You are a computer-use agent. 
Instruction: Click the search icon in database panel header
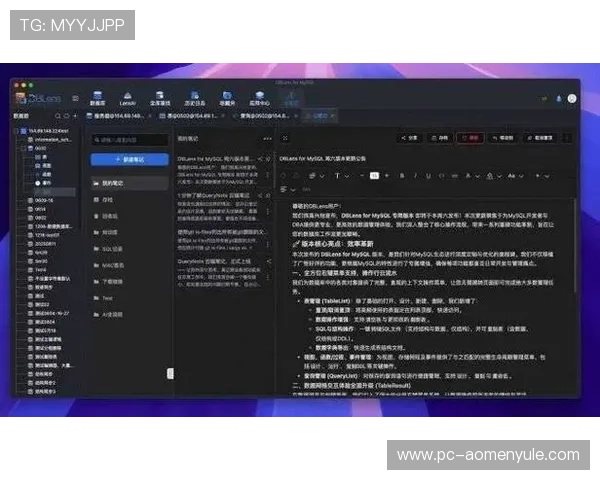click(58, 116)
